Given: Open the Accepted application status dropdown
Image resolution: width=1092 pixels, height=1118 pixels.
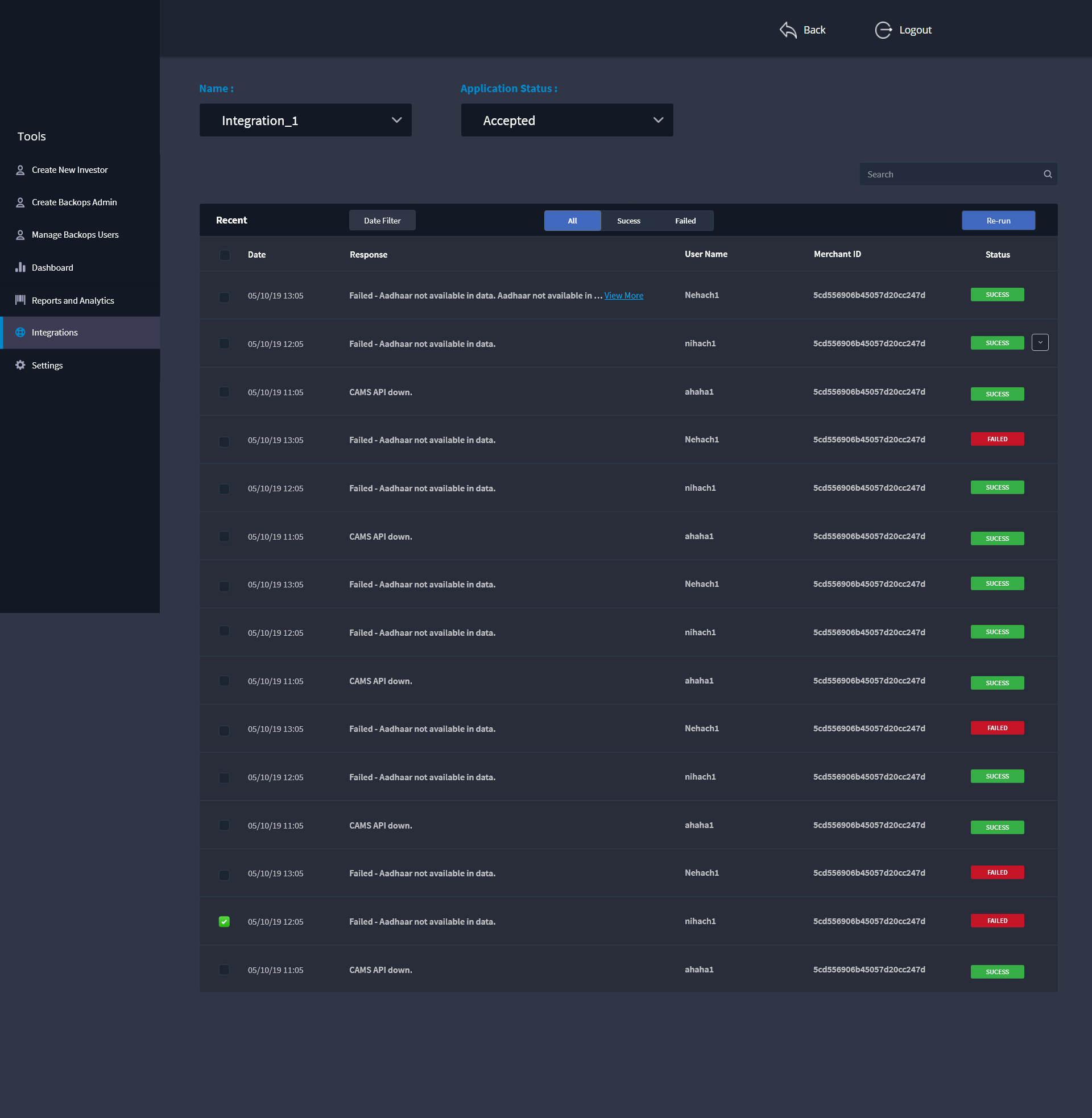Looking at the screenshot, I should click(x=566, y=121).
